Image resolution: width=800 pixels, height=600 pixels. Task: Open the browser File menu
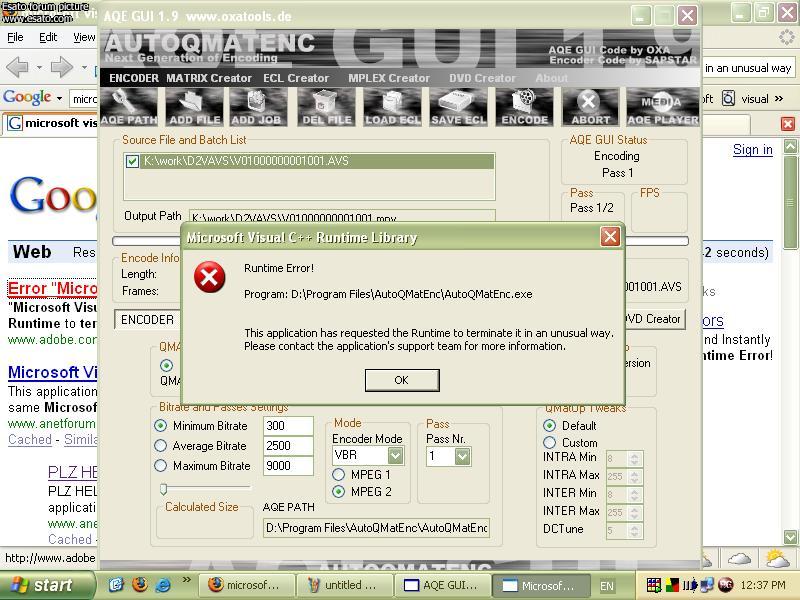(x=15, y=37)
